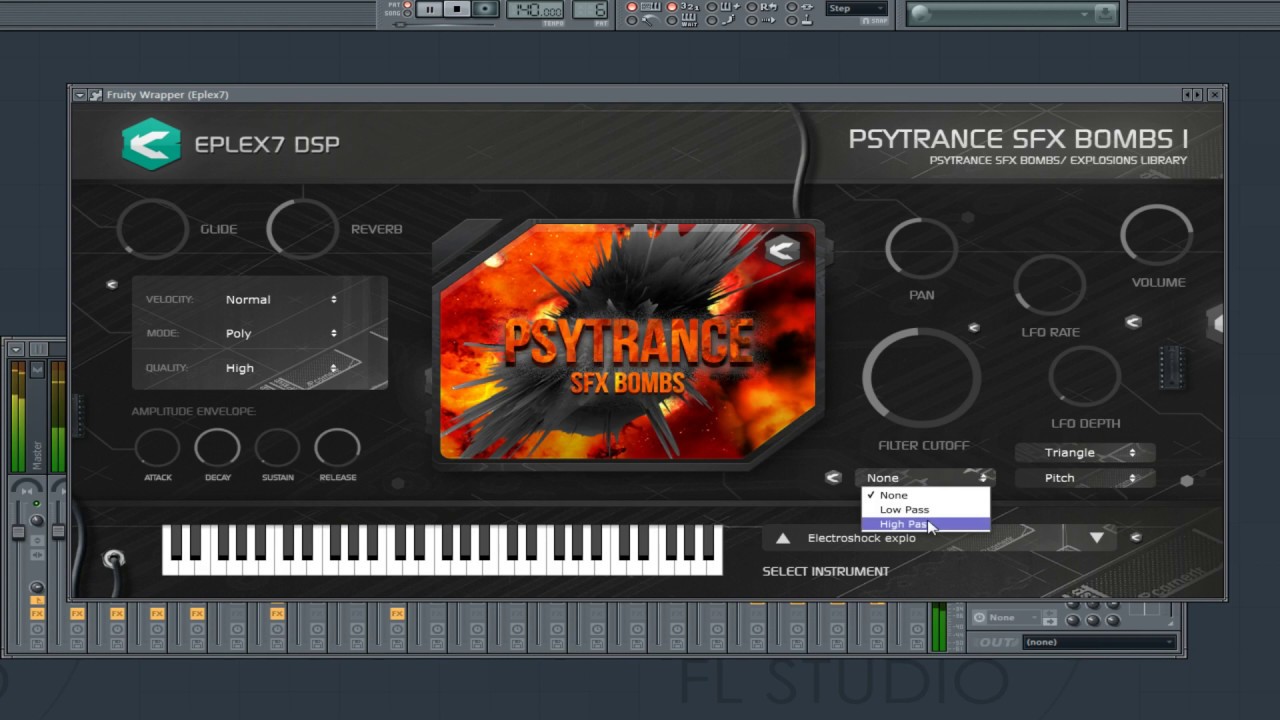Click the small badge near Filter Cutoff knob

click(x=973, y=327)
